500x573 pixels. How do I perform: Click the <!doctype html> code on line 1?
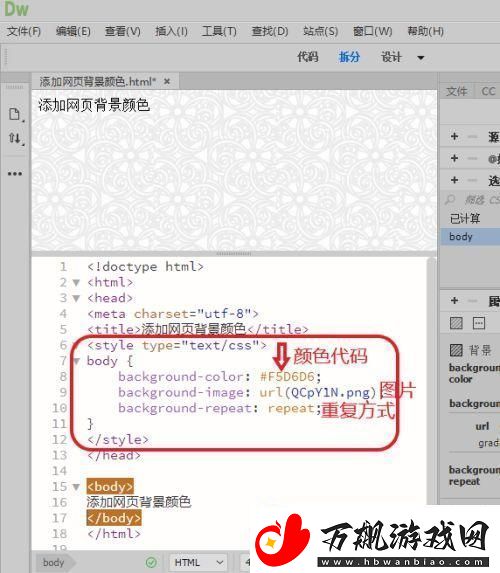(x=145, y=267)
